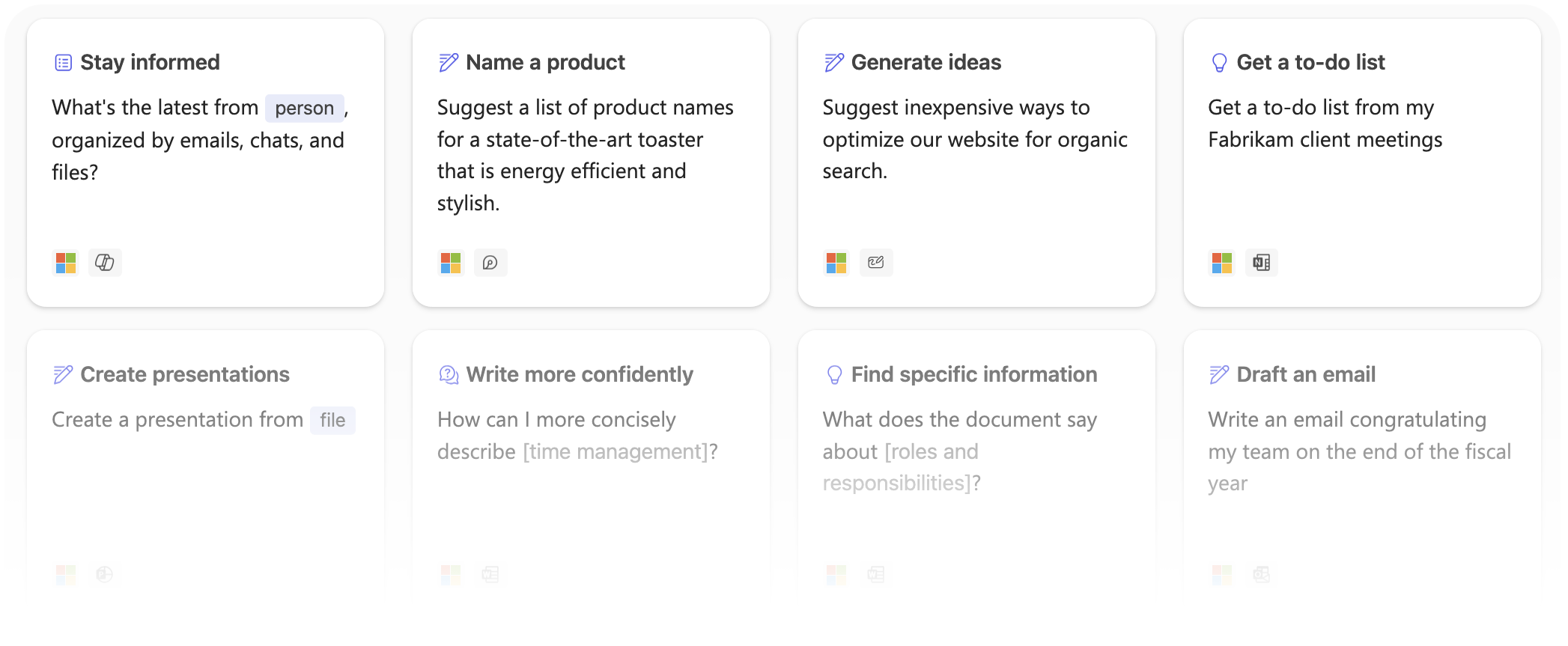
Task: Click the Copilot app icon on Stay informed card
Action: click(105, 263)
